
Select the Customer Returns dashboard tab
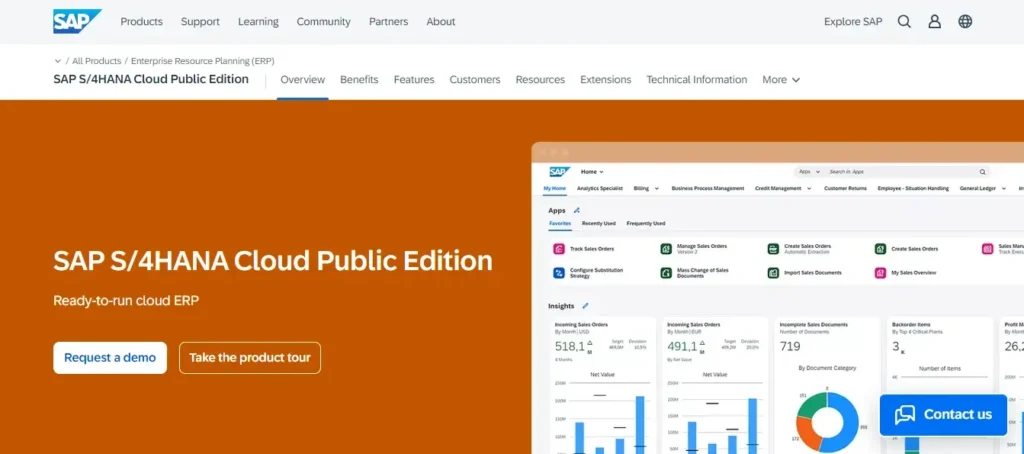(845, 188)
